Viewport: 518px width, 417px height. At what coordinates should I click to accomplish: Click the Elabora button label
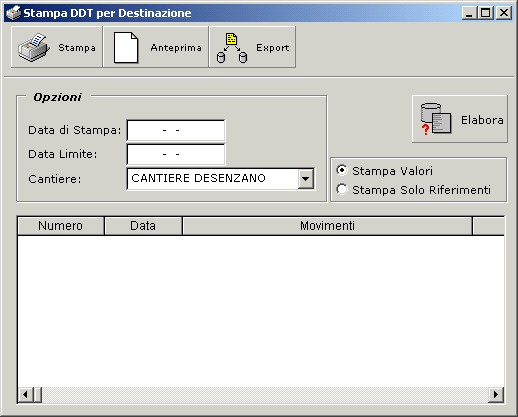[x=482, y=120]
